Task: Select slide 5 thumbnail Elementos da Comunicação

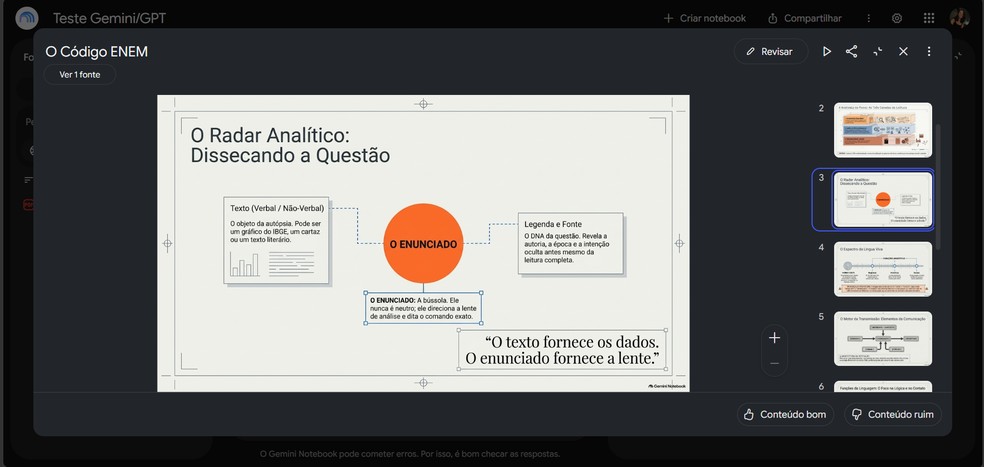Action: tap(883, 339)
